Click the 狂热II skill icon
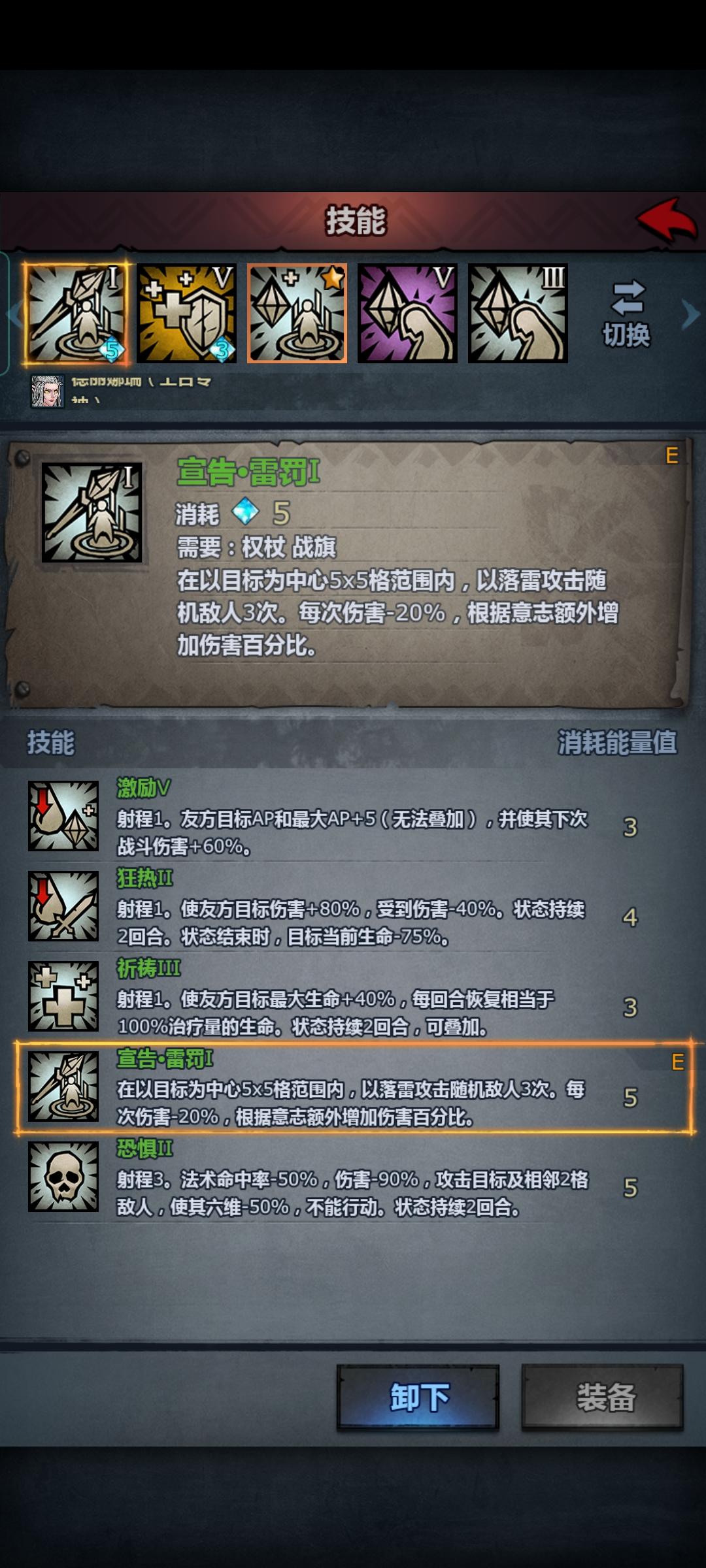The width and height of the screenshot is (706, 1568). point(63,906)
